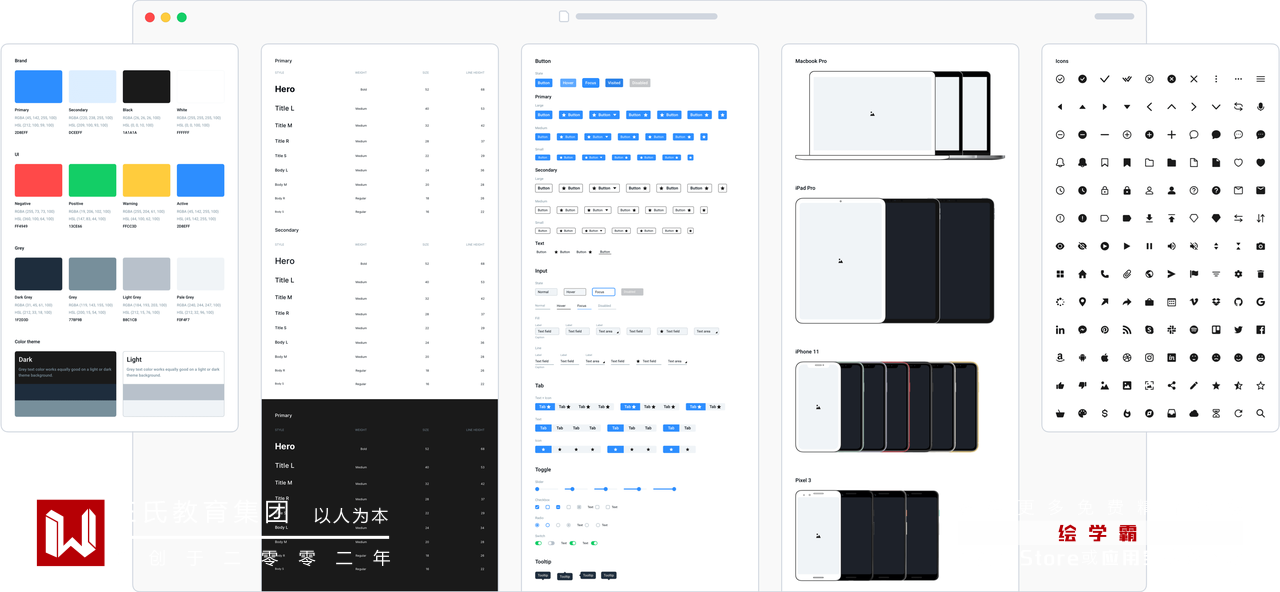Click the open eye icon
The image size is (1280, 592).
tap(1060, 246)
